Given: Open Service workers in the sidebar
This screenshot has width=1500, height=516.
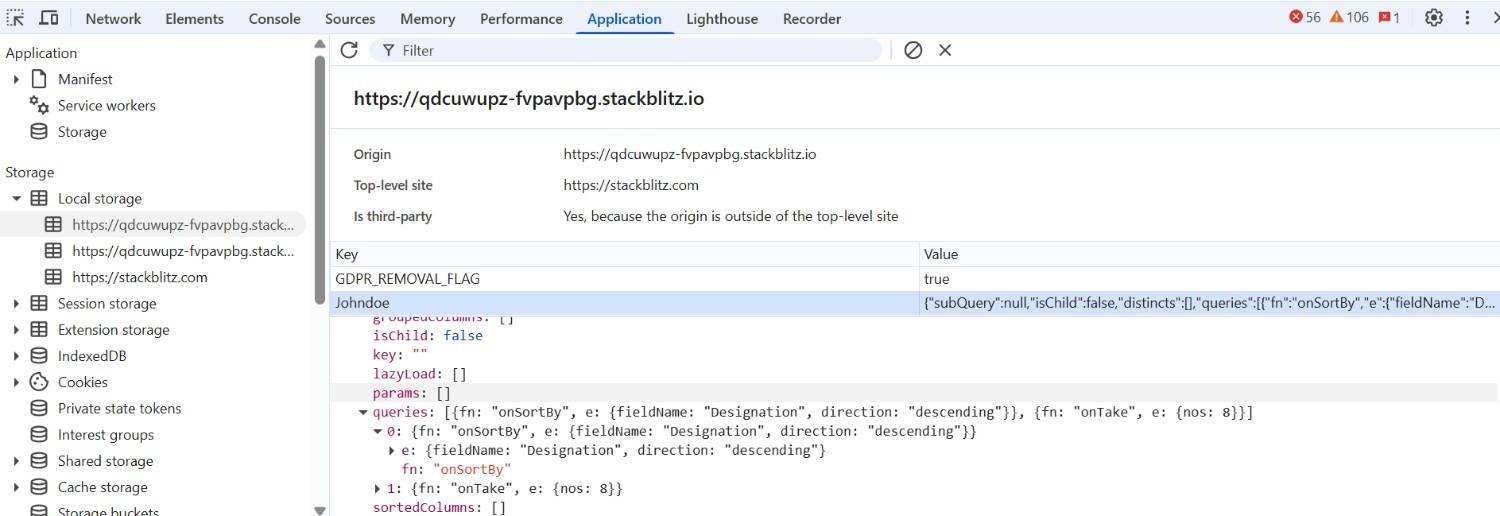Looking at the screenshot, I should click(106, 106).
